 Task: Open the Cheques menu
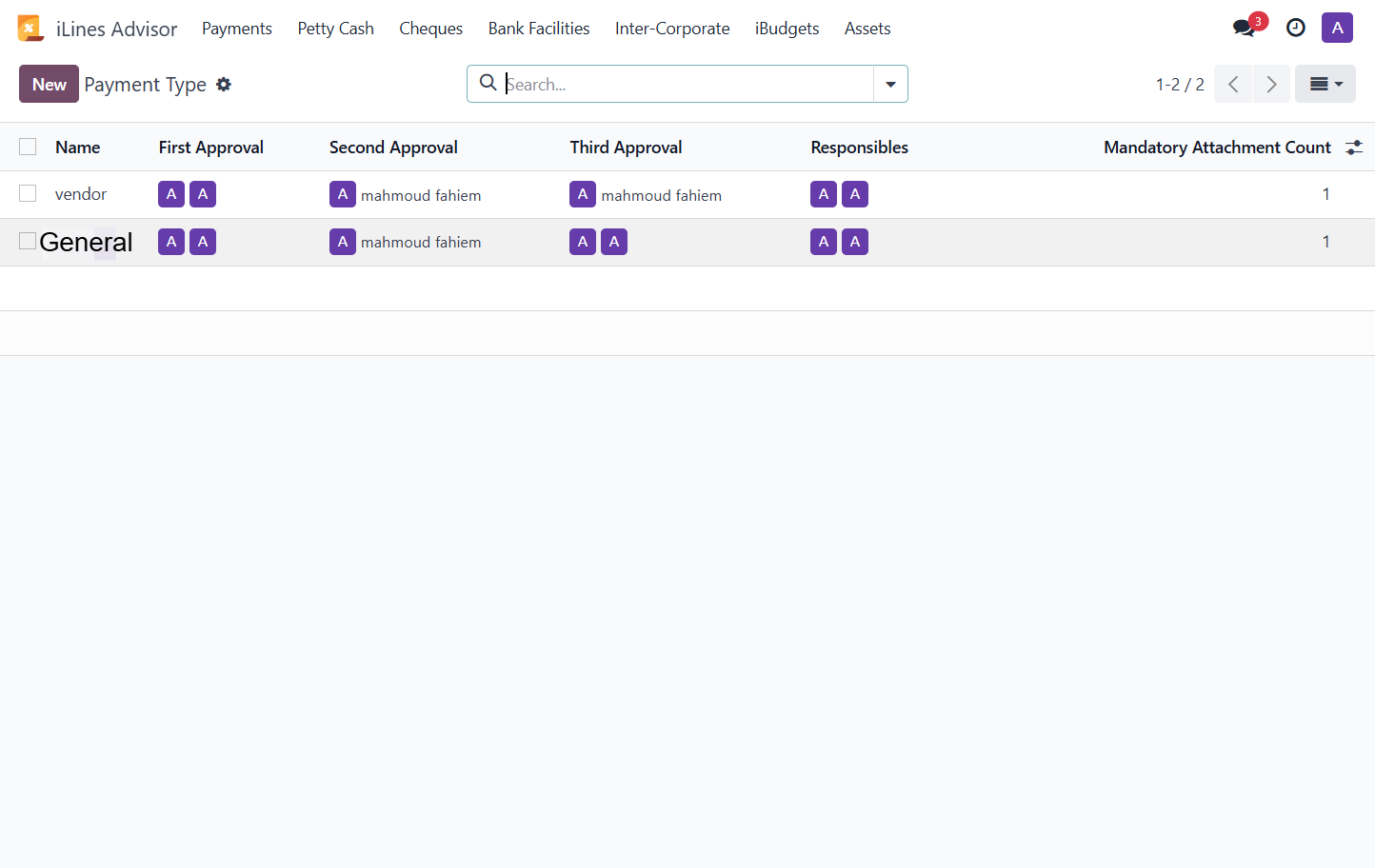430,29
